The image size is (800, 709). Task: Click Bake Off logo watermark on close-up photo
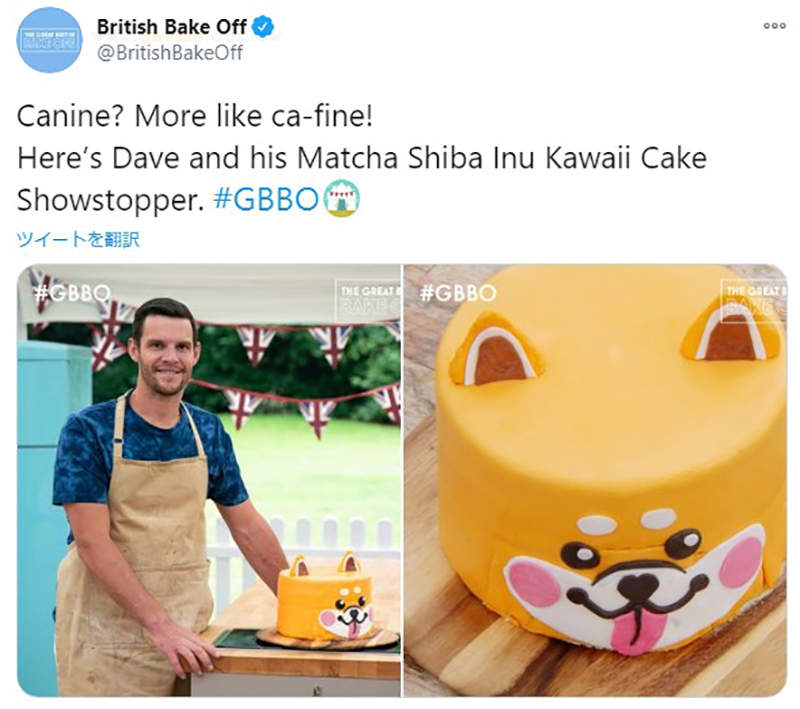pyautogui.click(x=752, y=299)
